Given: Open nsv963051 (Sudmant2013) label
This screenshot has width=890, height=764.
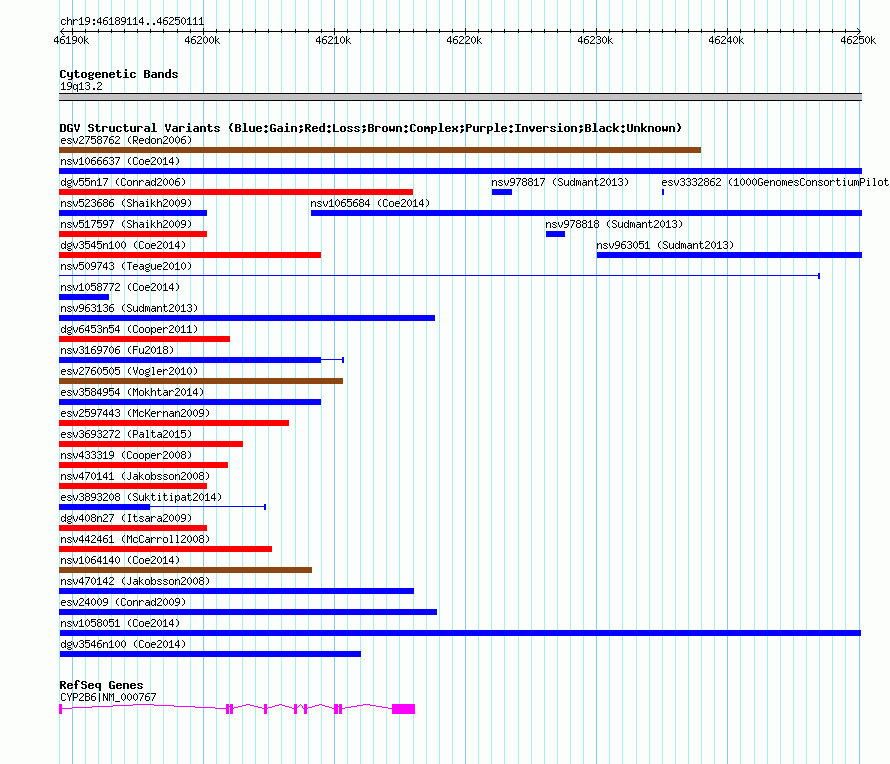Looking at the screenshot, I should [665, 245].
